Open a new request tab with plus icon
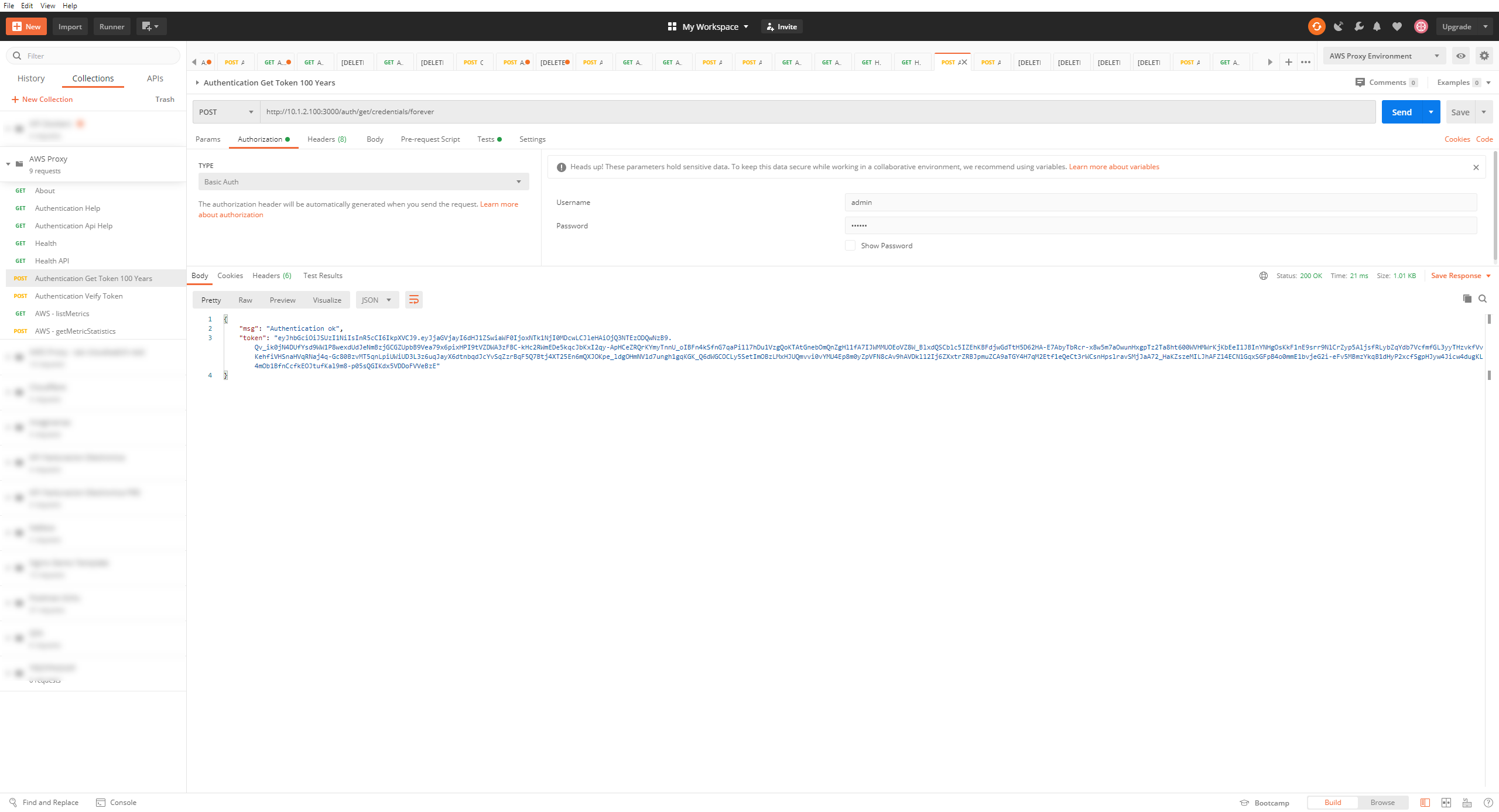The height and width of the screenshot is (812, 1499). [1288, 62]
